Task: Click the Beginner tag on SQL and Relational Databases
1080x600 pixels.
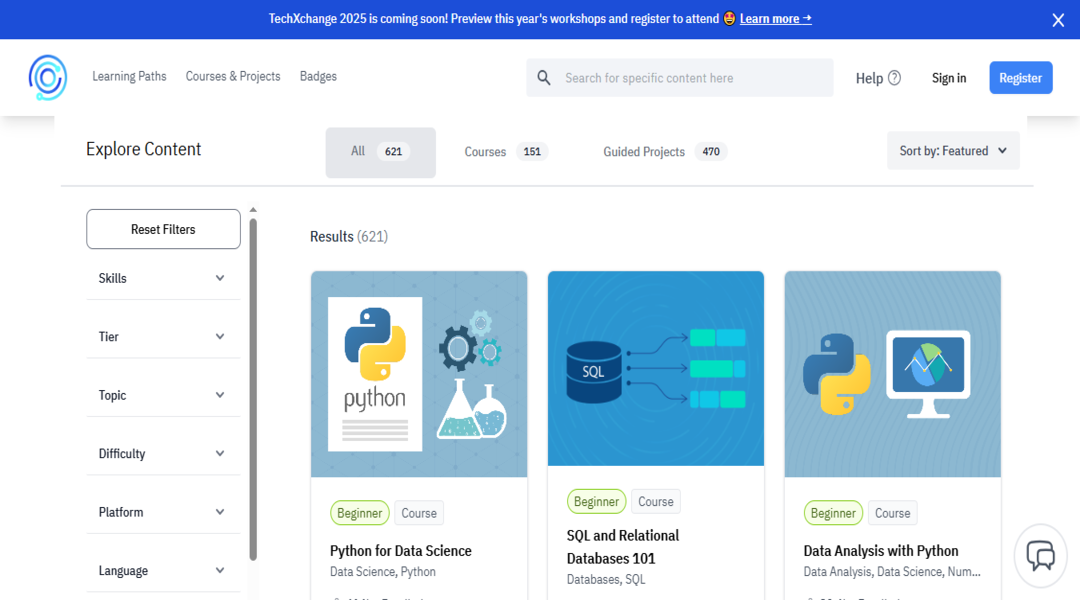Action: [596, 501]
